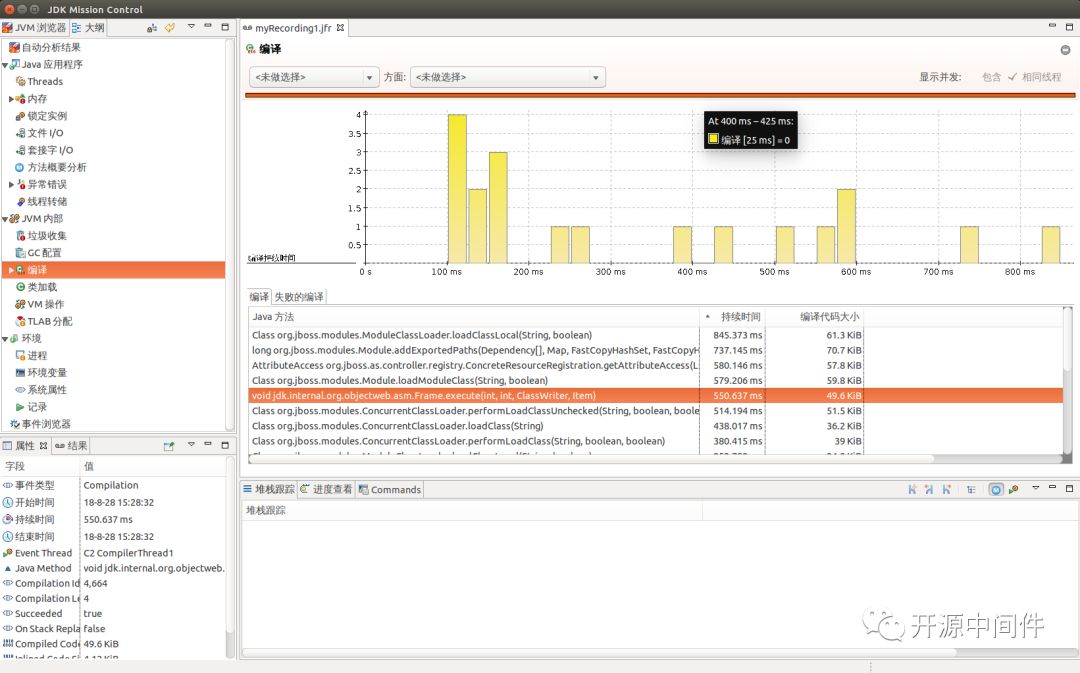Image resolution: width=1080 pixels, height=673 pixels.
Task: Click the VM 操作 icon
Action: click(21, 304)
